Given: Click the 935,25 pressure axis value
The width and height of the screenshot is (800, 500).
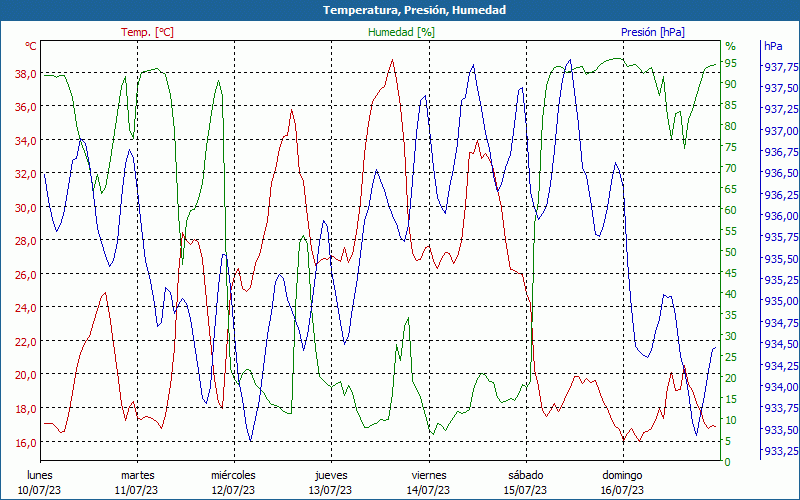Looking at the screenshot, I should coord(781,280).
